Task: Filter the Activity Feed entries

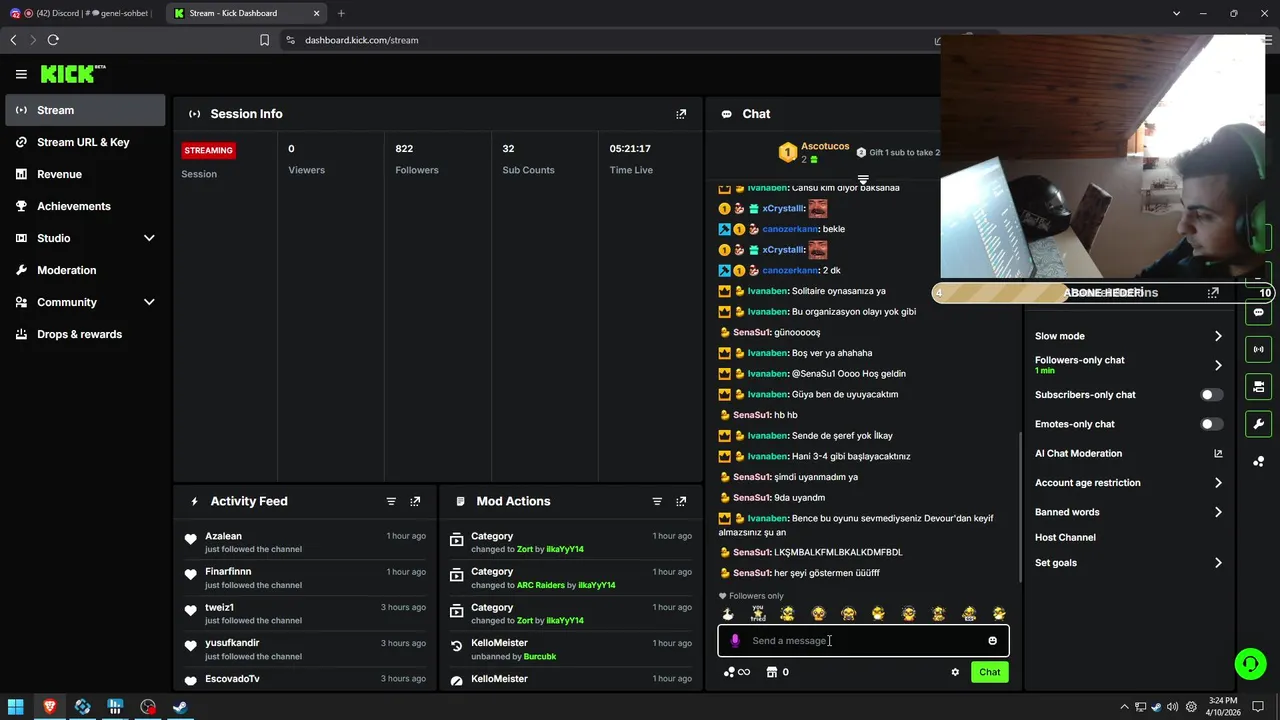Action: pos(391,501)
